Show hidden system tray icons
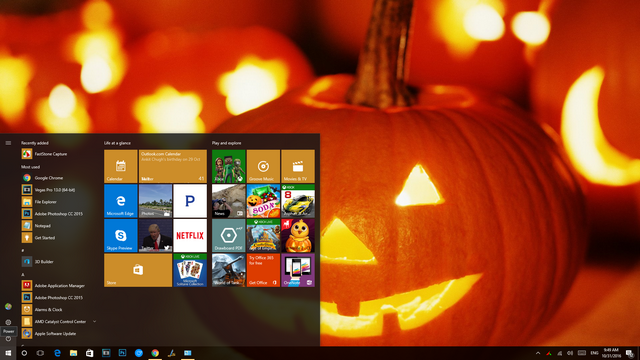Viewport: 640px width, 360px height. tap(538, 353)
